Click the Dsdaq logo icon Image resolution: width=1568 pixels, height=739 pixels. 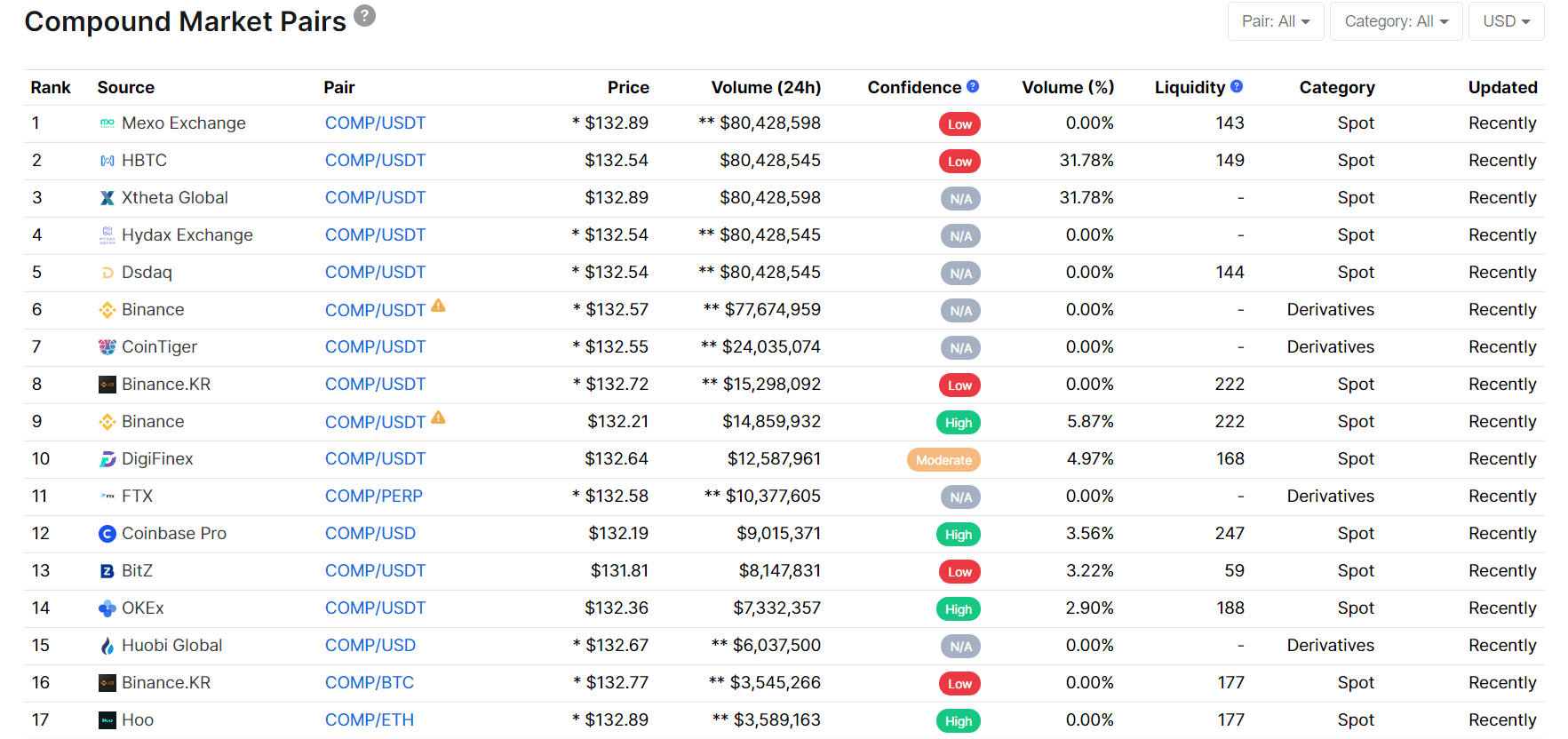(x=107, y=273)
